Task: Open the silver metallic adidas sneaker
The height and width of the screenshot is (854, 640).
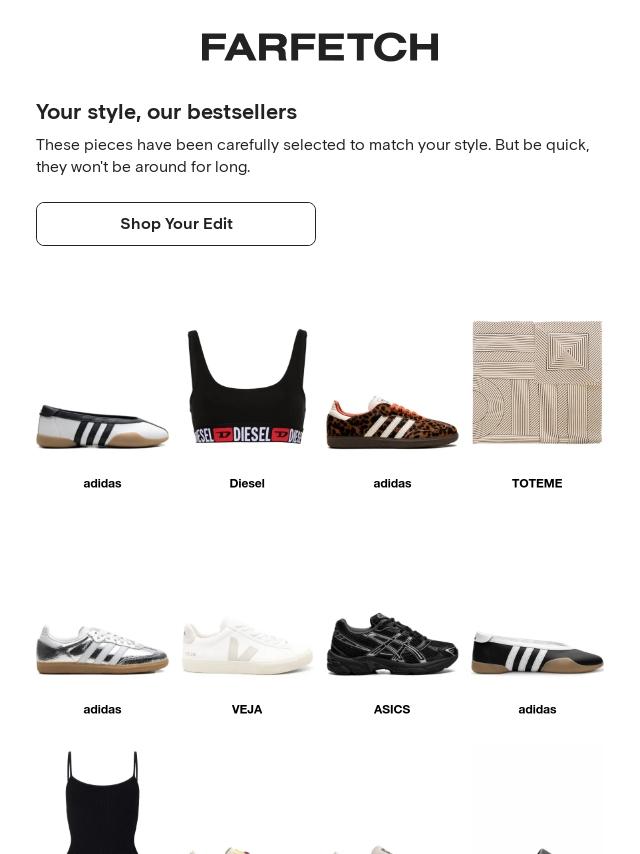Action: point(102,650)
